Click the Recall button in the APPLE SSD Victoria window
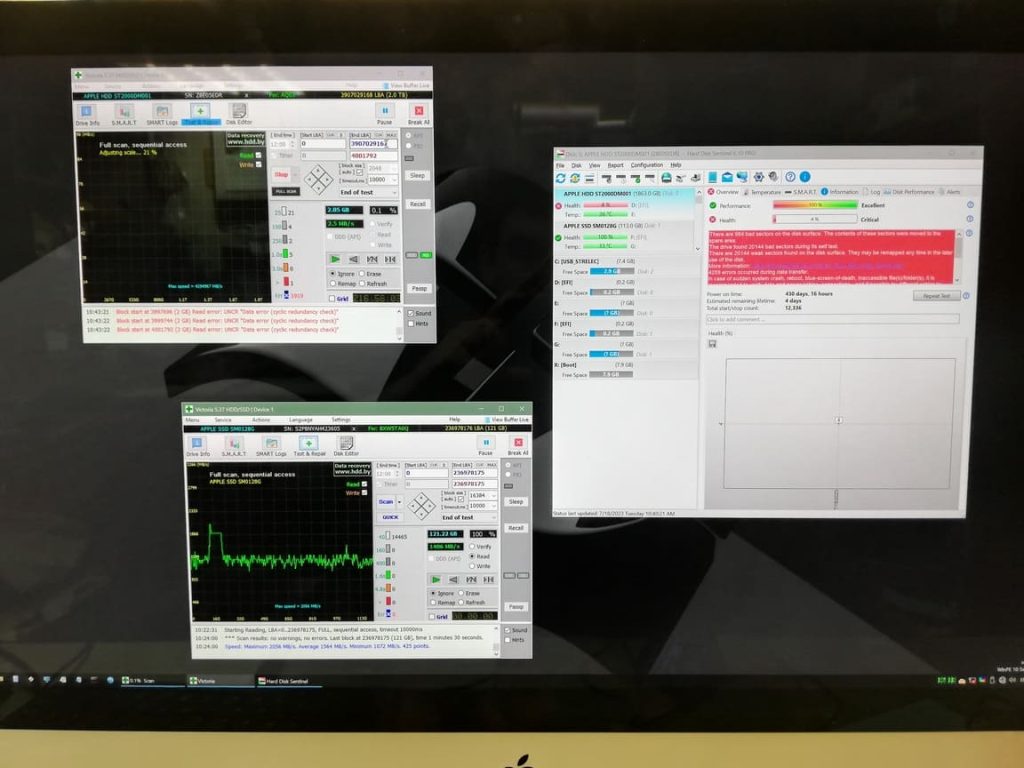Image resolution: width=1024 pixels, height=768 pixels. [516, 528]
